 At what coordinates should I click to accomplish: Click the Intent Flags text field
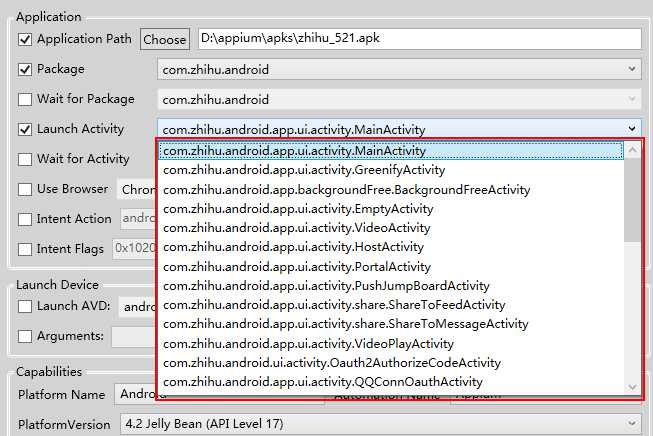pyautogui.click(x=134, y=249)
